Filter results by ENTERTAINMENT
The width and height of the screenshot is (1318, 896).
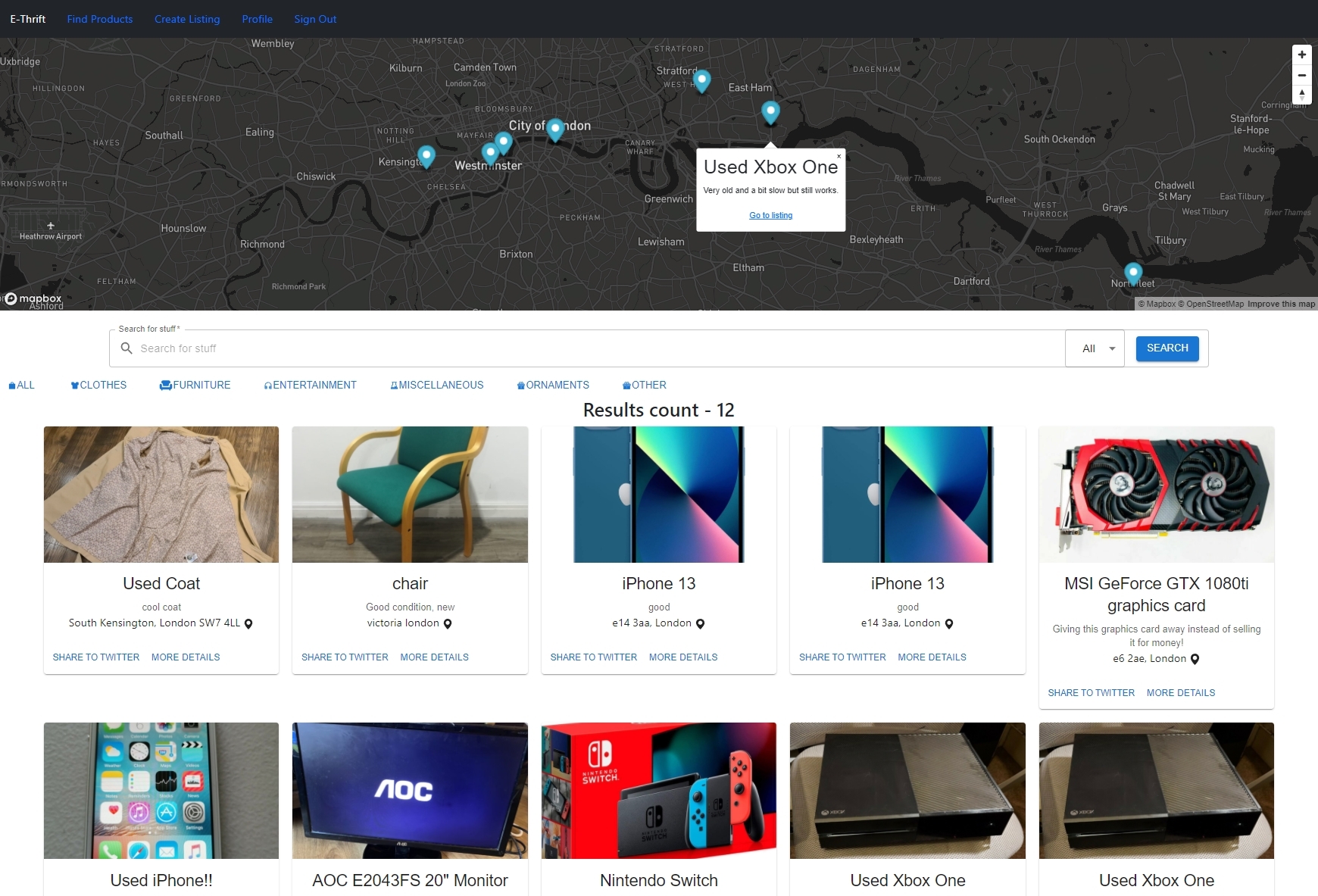pyautogui.click(x=310, y=385)
